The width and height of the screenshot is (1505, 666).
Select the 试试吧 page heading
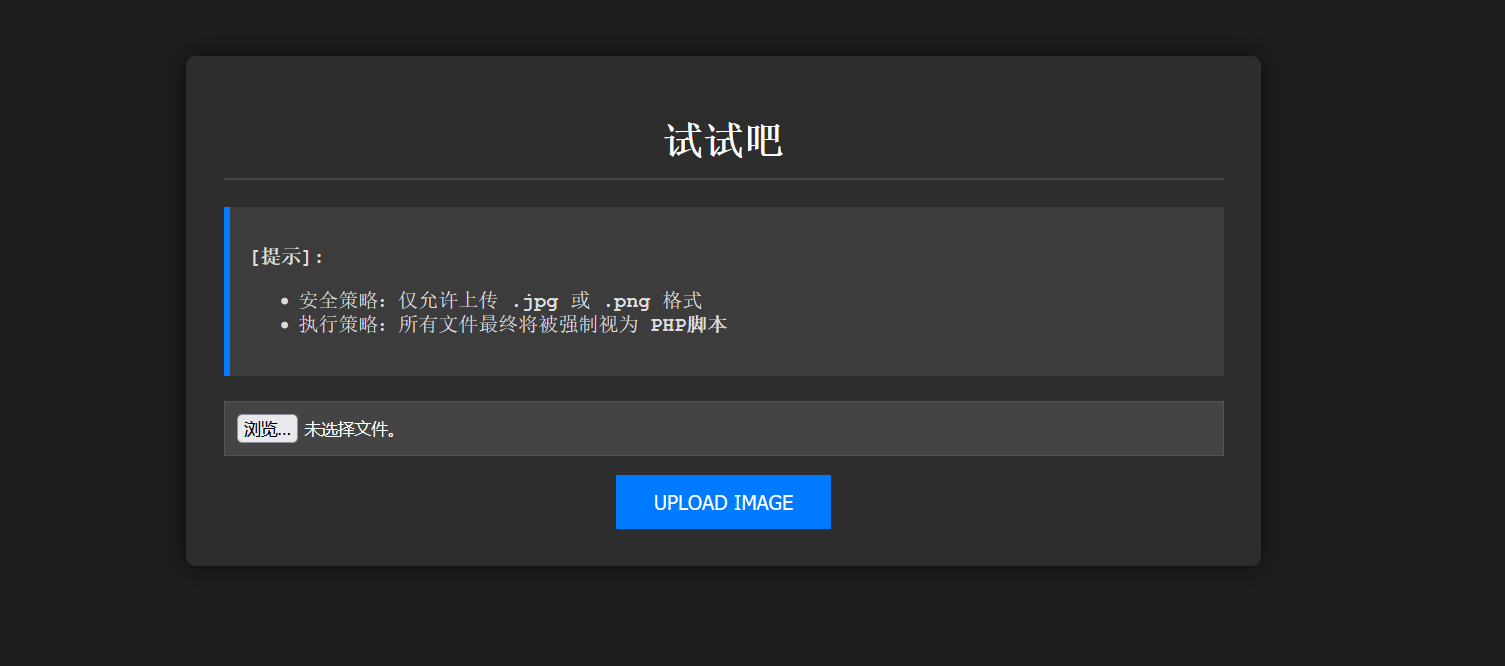click(x=723, y=141)
